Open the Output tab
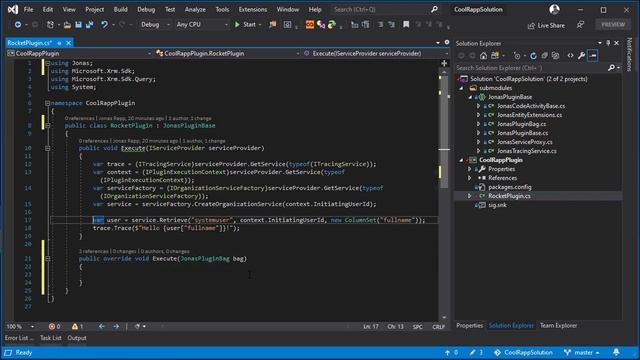 [x=77, y=338]
